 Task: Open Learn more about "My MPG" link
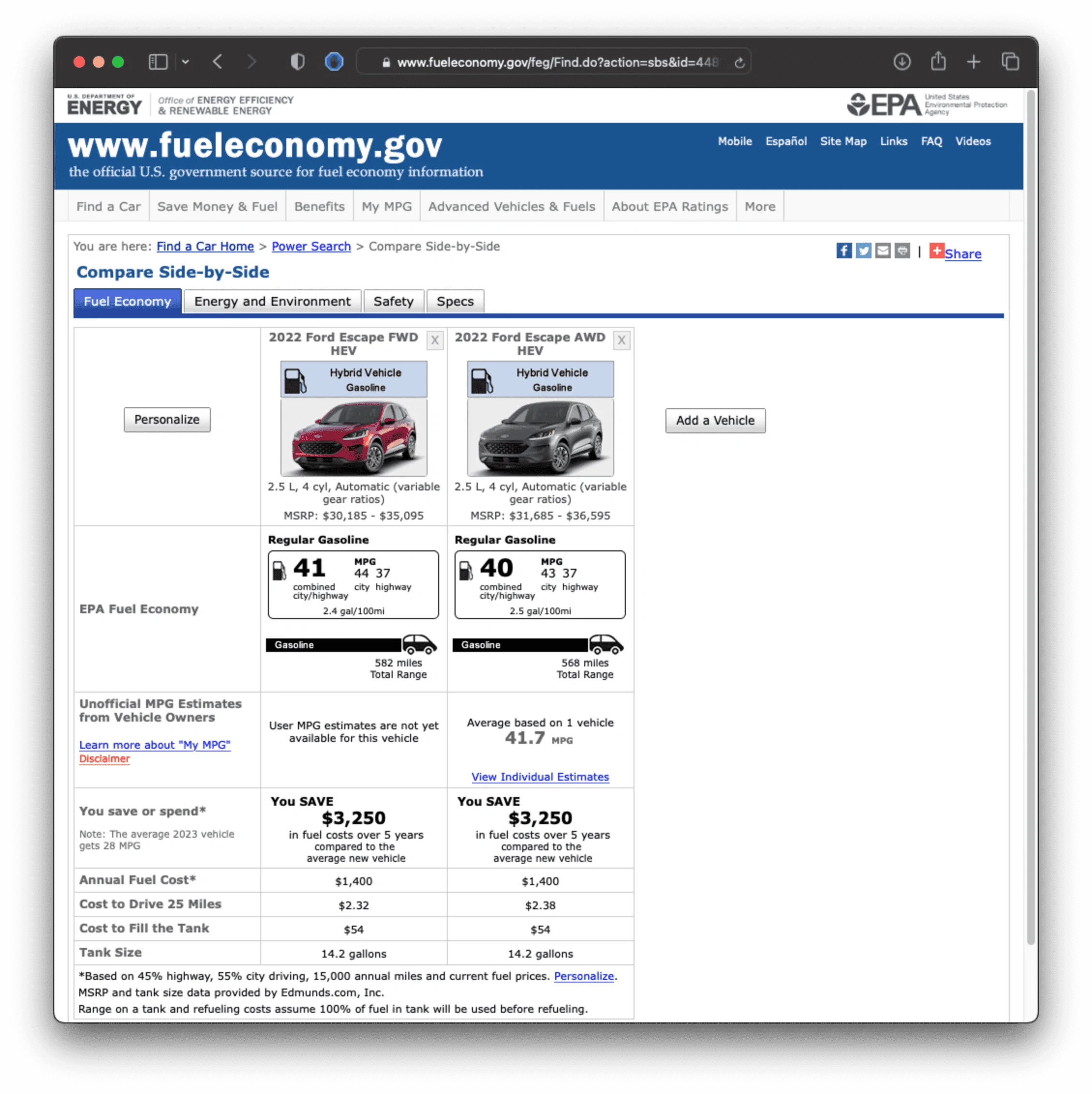tap(155, 745)
